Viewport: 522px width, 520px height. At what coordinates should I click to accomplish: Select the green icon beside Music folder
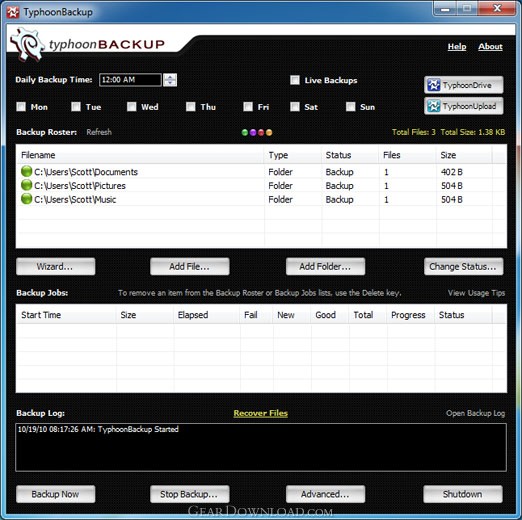[x=26, y=199]
